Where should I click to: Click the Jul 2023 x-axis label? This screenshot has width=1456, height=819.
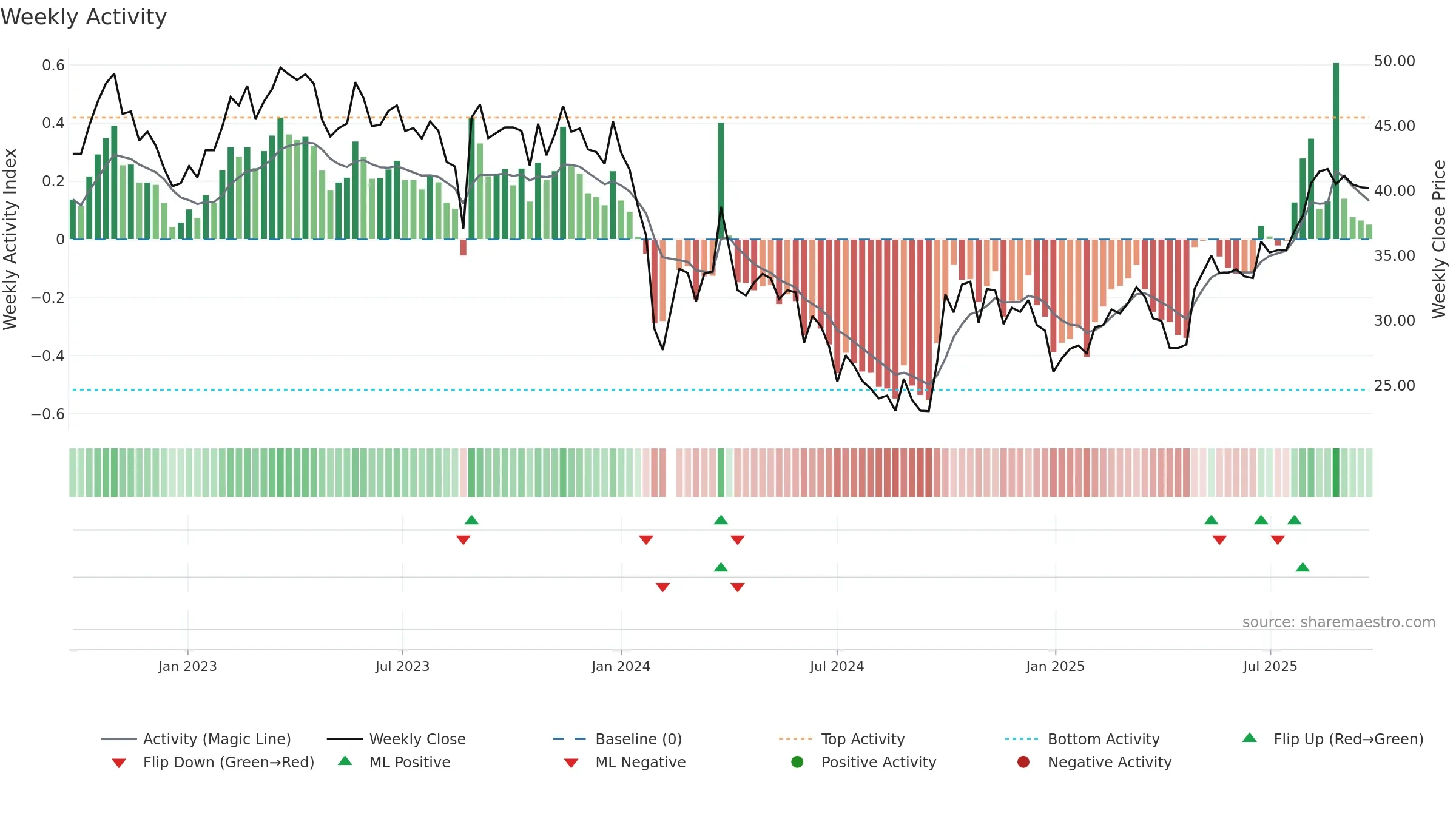tap(402, 666)
